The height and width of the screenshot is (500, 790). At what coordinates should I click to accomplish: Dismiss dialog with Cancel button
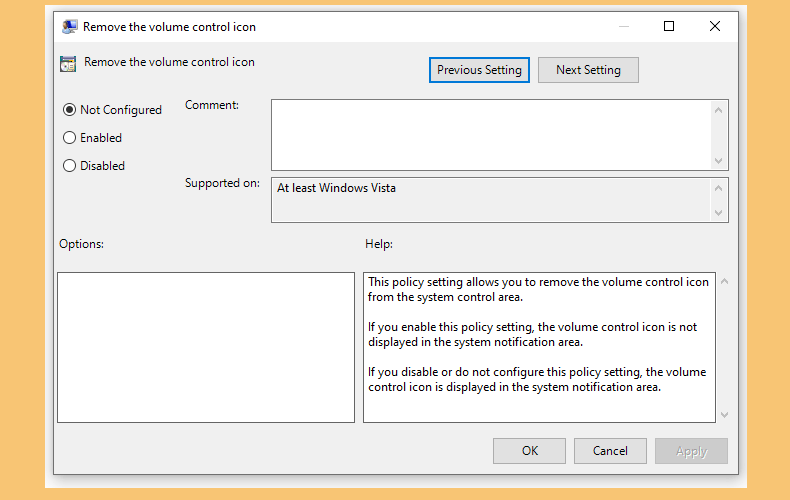coord(610,451)
